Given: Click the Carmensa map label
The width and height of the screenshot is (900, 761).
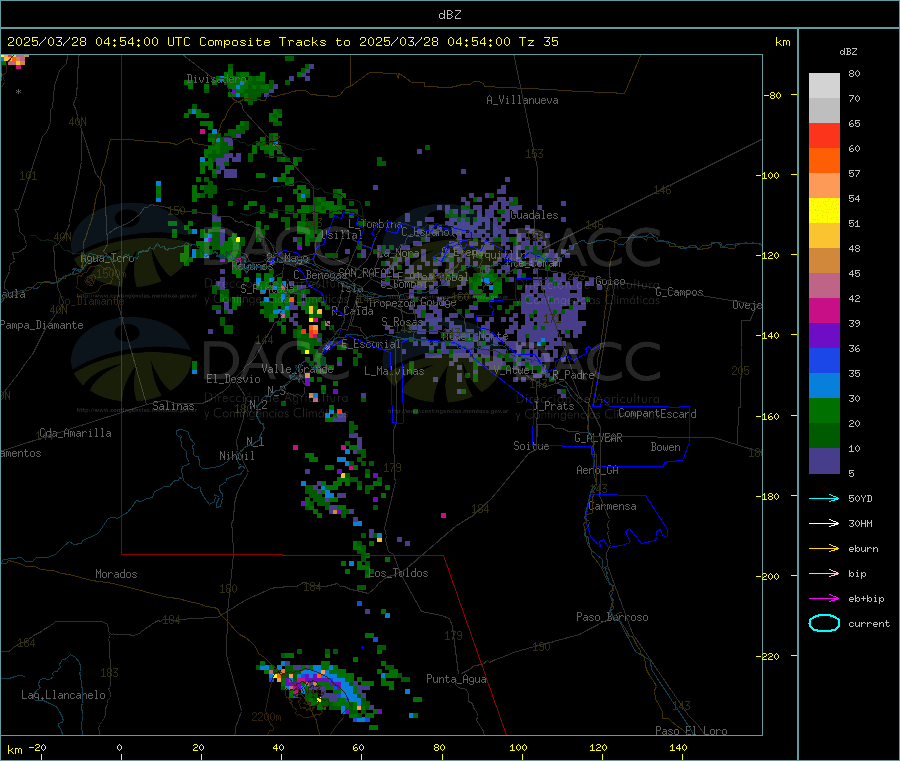Looking at the screenshot, I should pyautogui.click(x=612, y=506).
